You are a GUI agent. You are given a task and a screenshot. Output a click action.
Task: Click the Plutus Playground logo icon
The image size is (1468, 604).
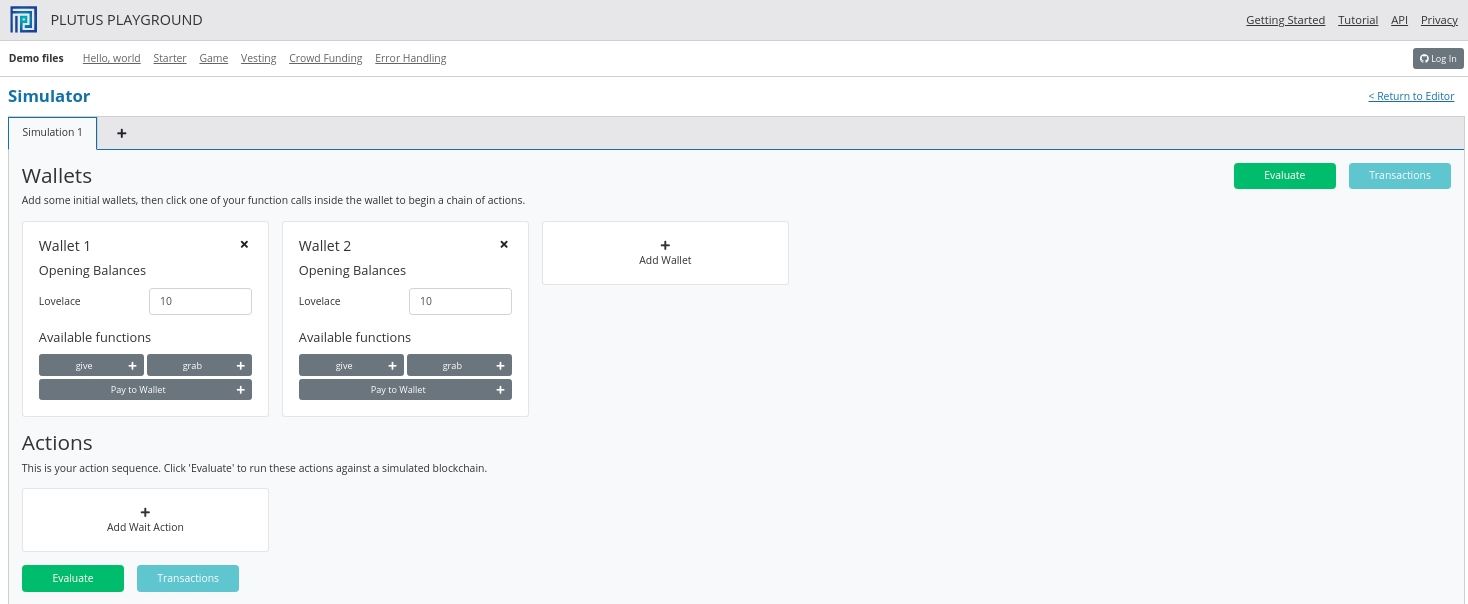click(x=24, y=20)
